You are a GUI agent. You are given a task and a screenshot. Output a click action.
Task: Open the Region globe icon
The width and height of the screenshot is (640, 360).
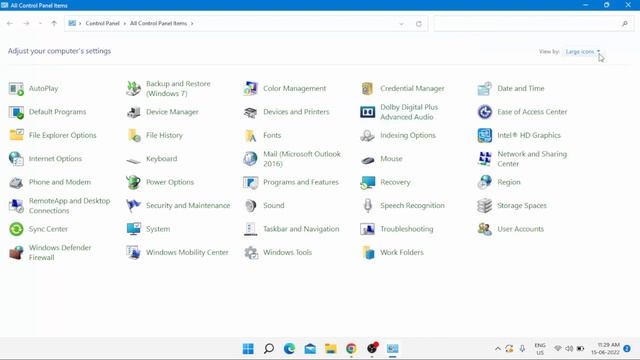click(x=484, y=182)
